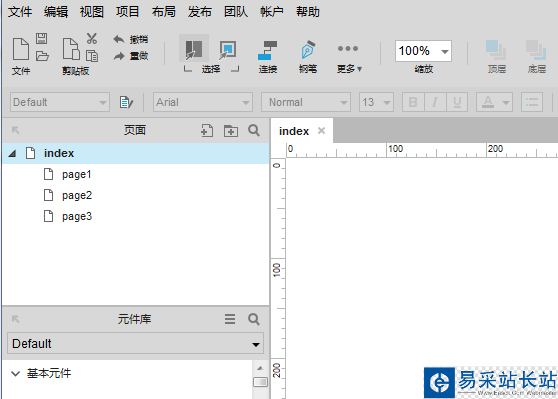Open the 编辑 menu
Image resolution: width=558 pixels, height=399 pixels.
(56, 12)
